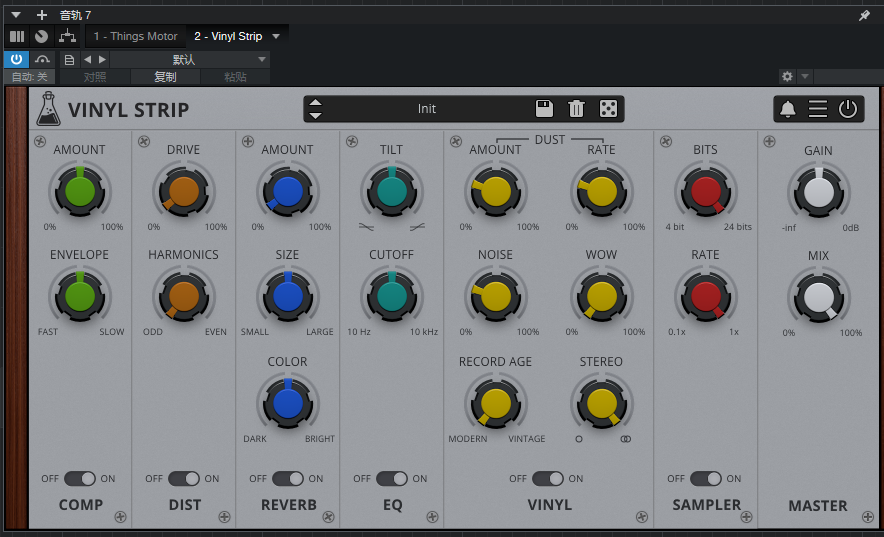Click the REVERB section top-left plus icon
Screen dimensions: 884x537
click(247, 141)
